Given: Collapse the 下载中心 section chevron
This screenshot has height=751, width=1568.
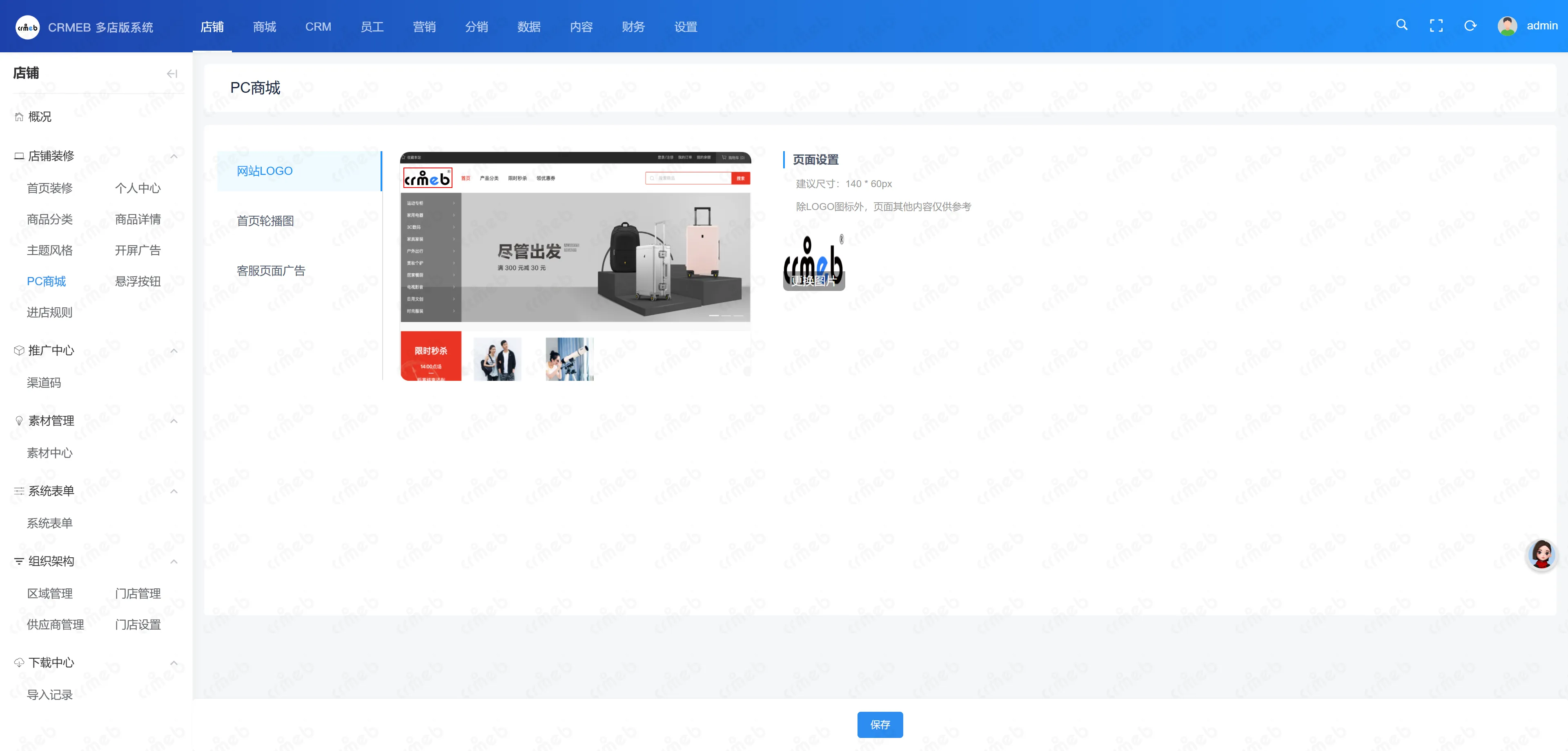Looking at the screenshot, I should coord(174,663).
